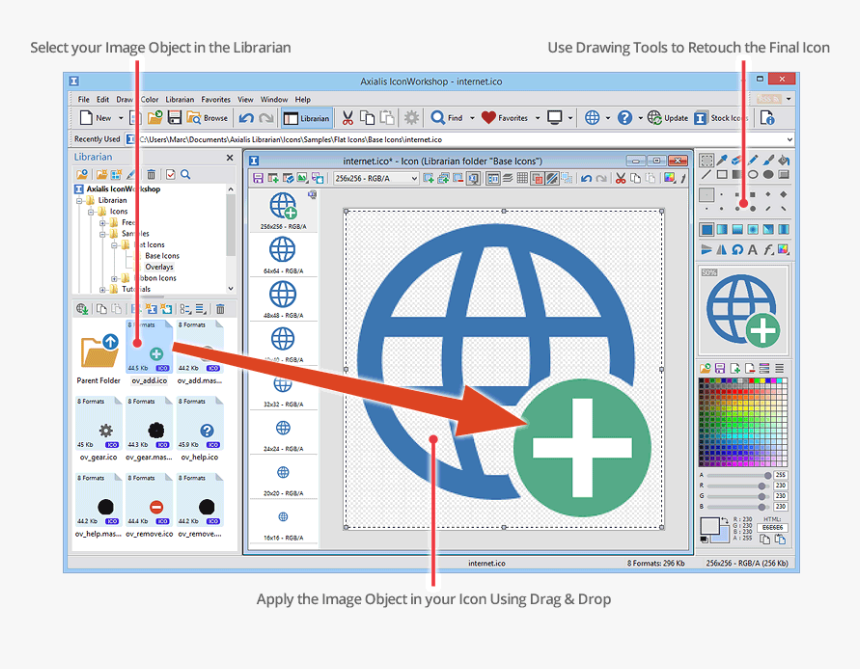Select the gradient rectangle tool
Viewport: 860px width, 669px height.
(x=737, y=175)
